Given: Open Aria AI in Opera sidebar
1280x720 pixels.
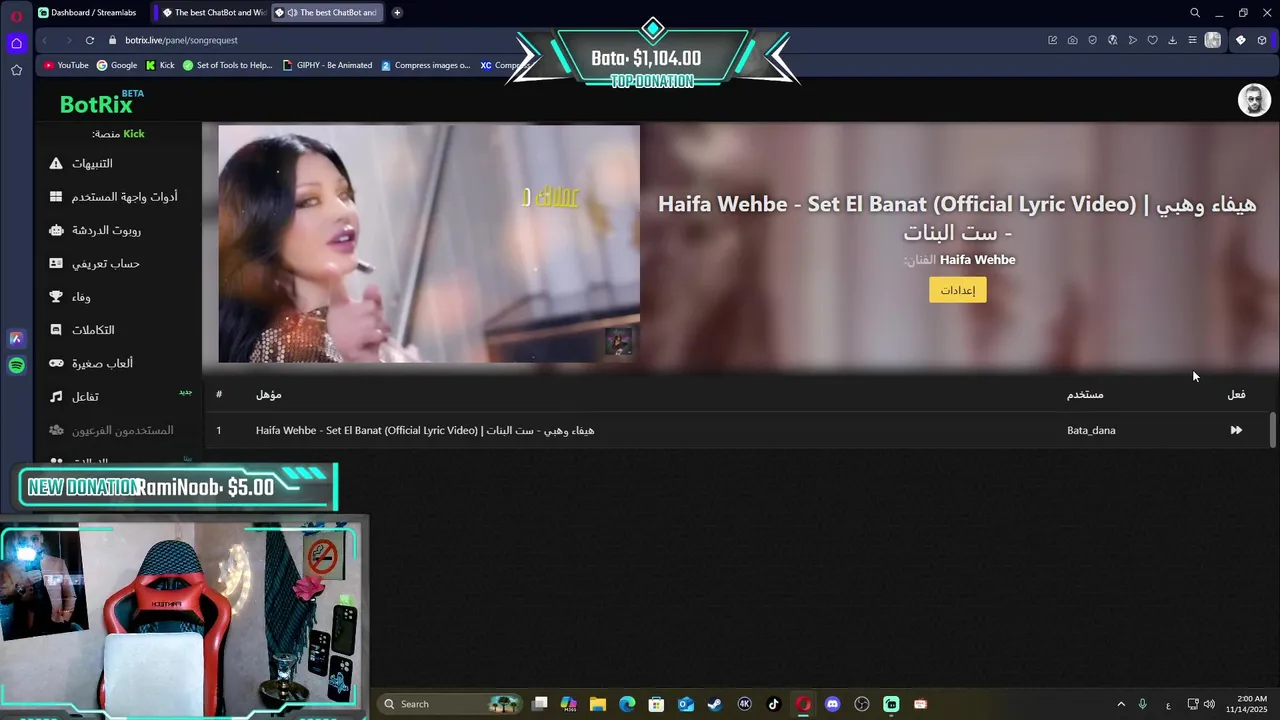Looking at the screenshot, I should 16,339.
